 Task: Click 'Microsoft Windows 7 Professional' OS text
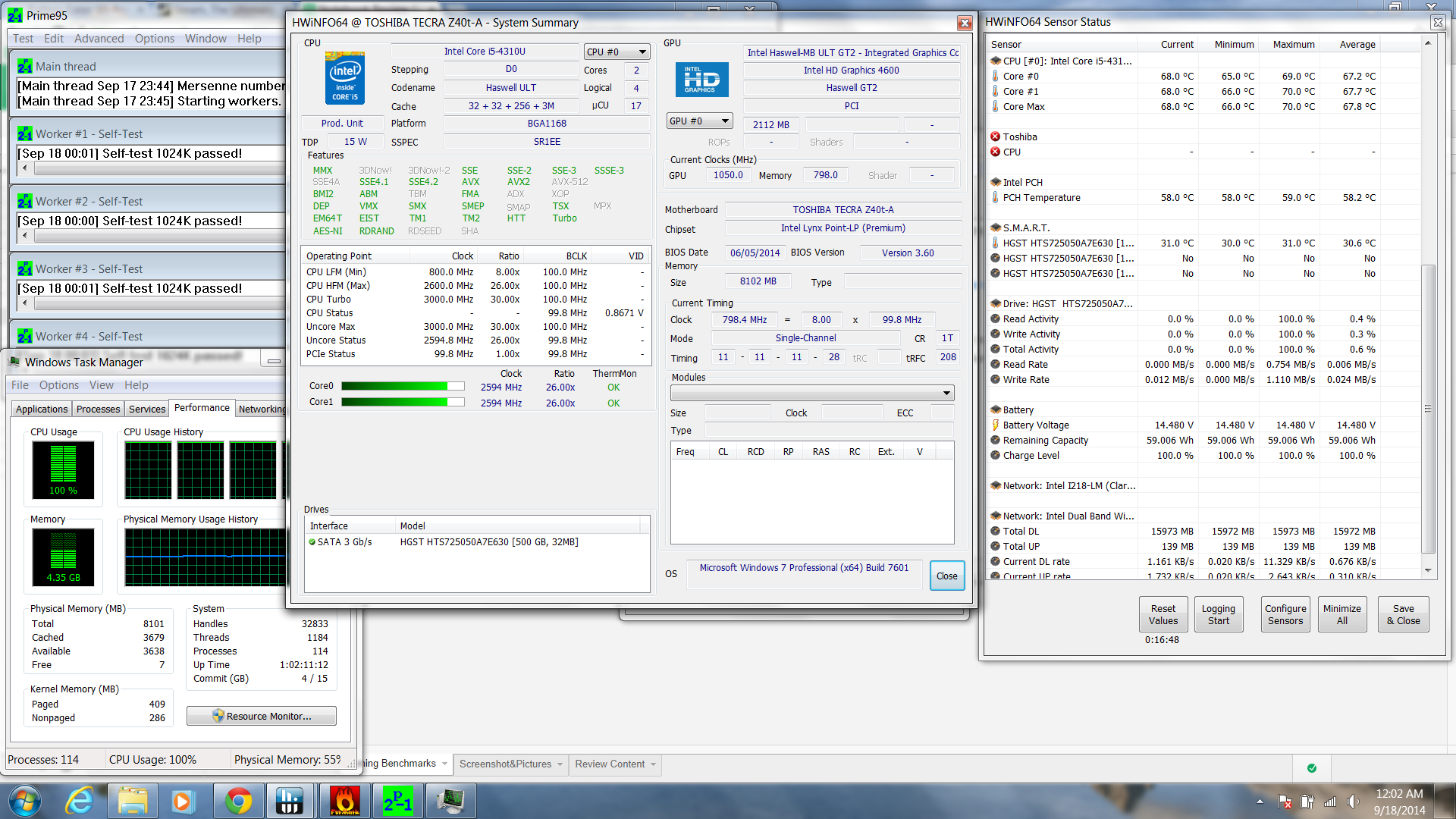click(804, 567)
